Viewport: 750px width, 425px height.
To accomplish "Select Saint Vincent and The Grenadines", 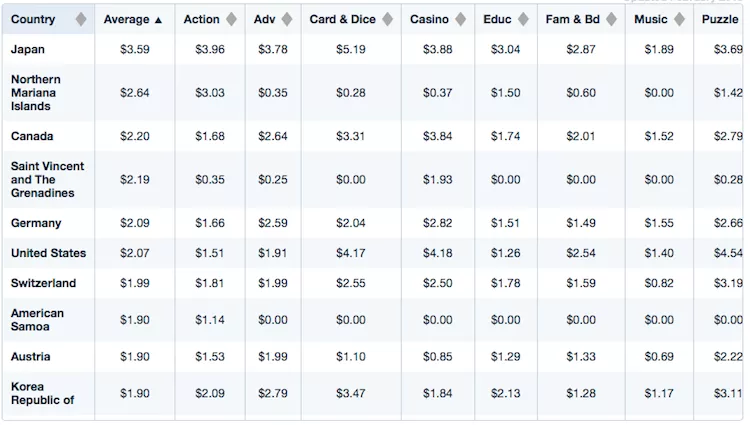I will coord(47,179).
